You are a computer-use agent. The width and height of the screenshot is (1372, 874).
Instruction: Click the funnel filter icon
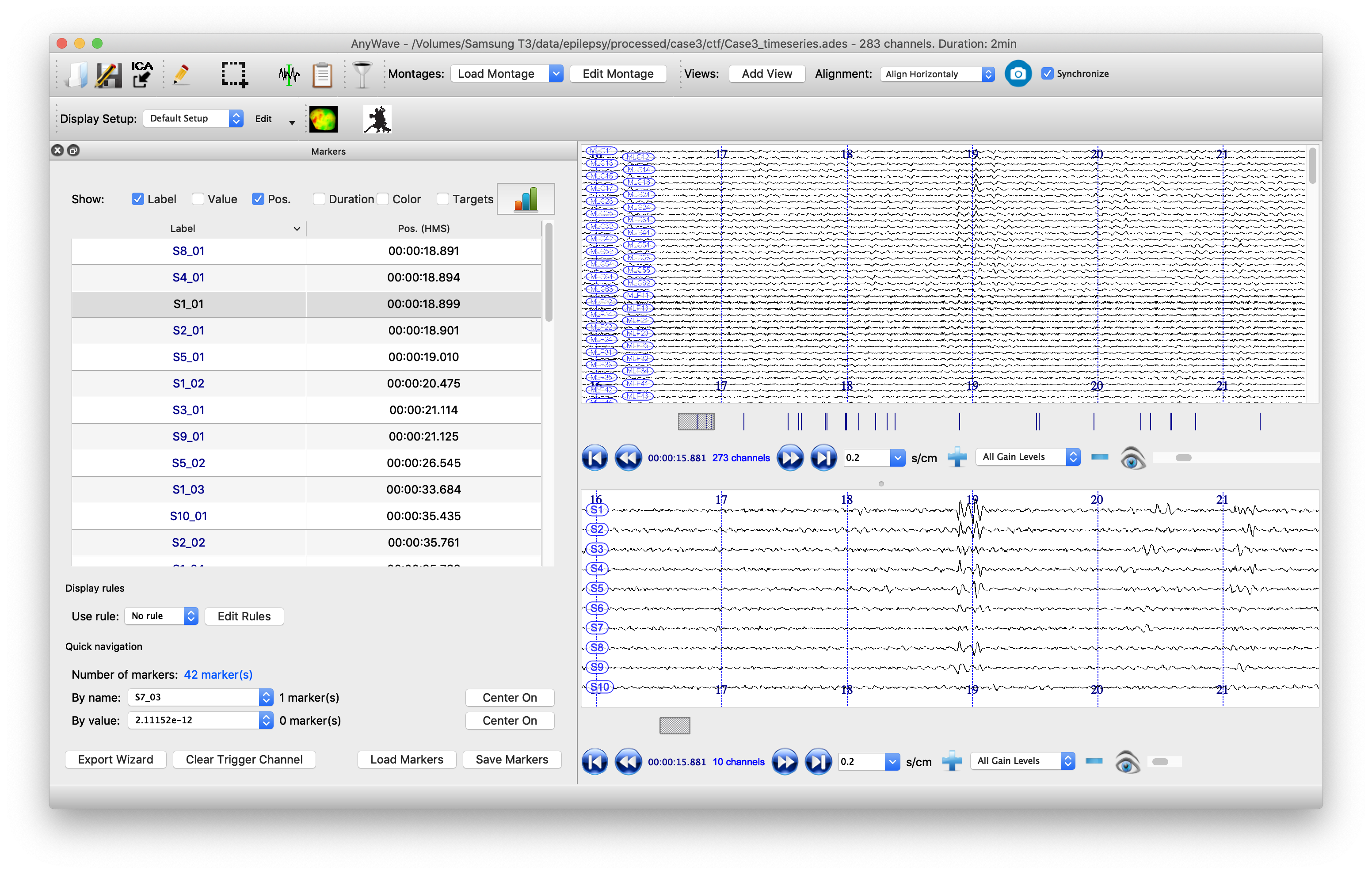coord(362,75)
